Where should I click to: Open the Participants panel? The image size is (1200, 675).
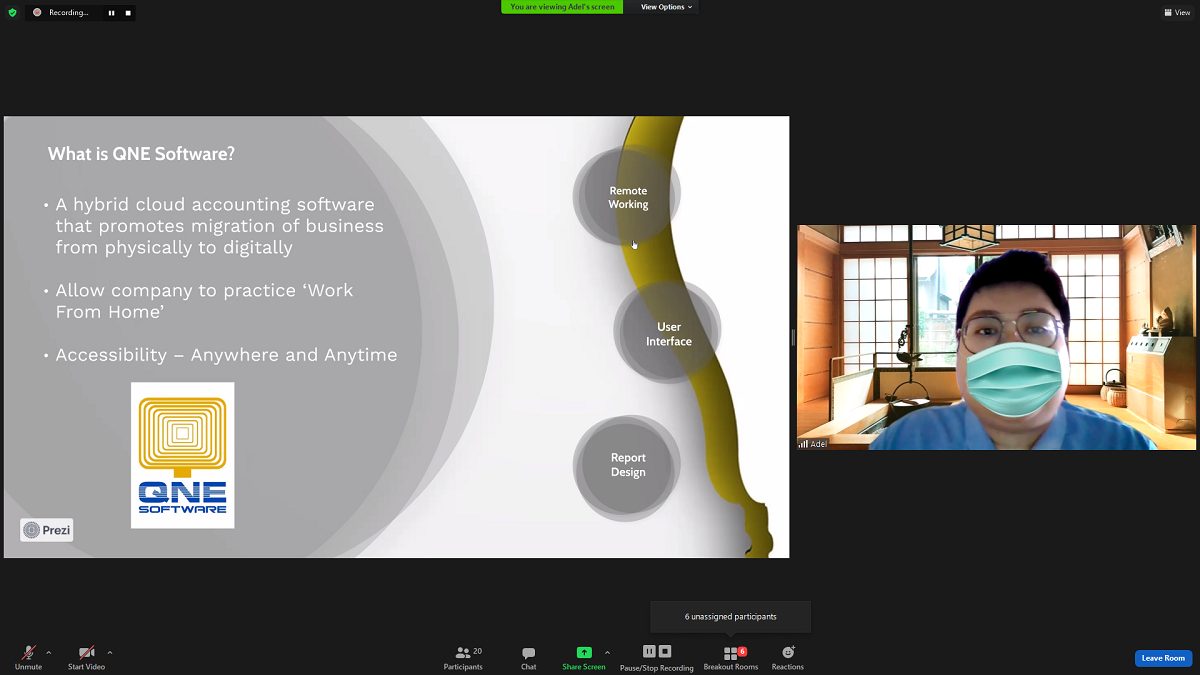point(463,657)
